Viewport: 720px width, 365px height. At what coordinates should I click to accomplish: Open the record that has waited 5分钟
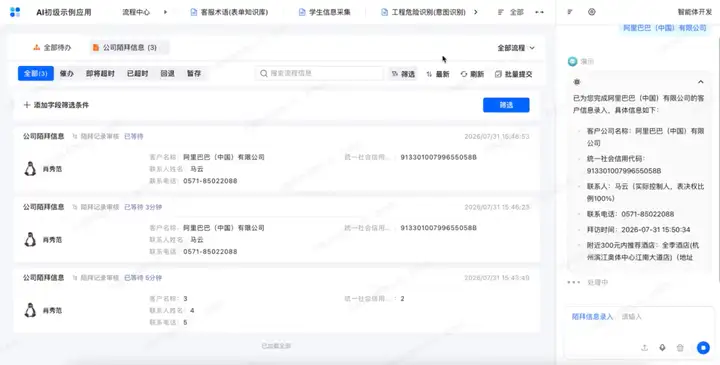tap(276, 301)
